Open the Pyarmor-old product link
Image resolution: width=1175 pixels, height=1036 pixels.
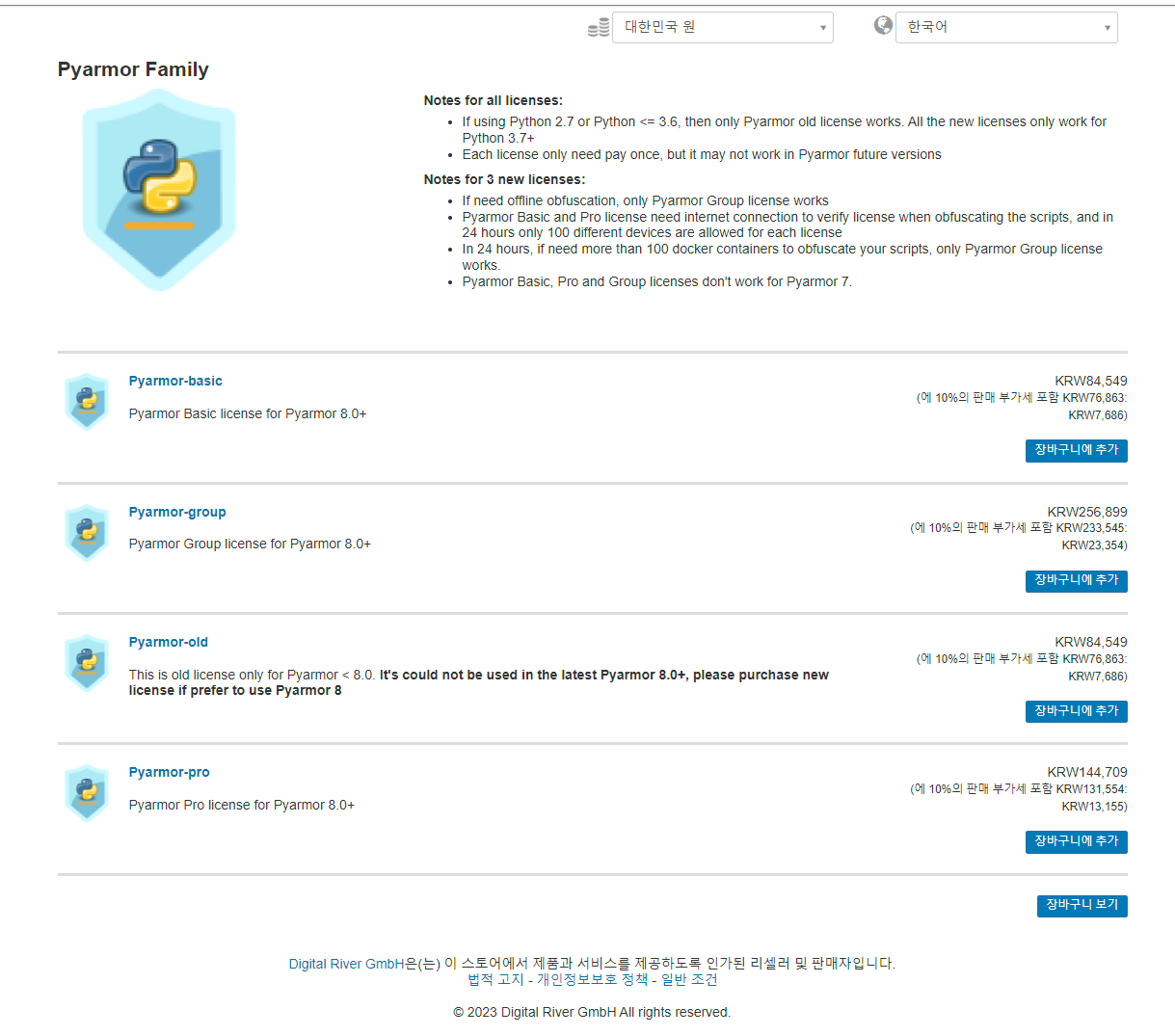tap(169, 642)
